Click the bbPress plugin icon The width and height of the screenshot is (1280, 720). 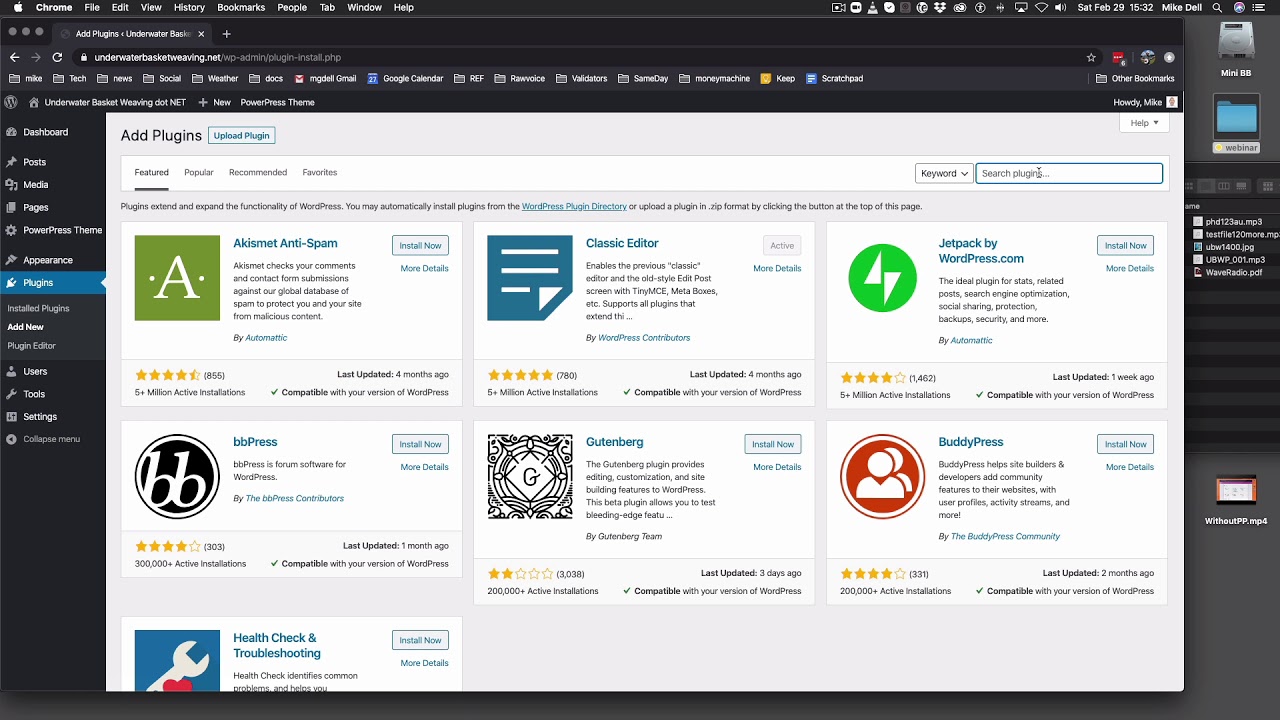(x=177, y=477)
